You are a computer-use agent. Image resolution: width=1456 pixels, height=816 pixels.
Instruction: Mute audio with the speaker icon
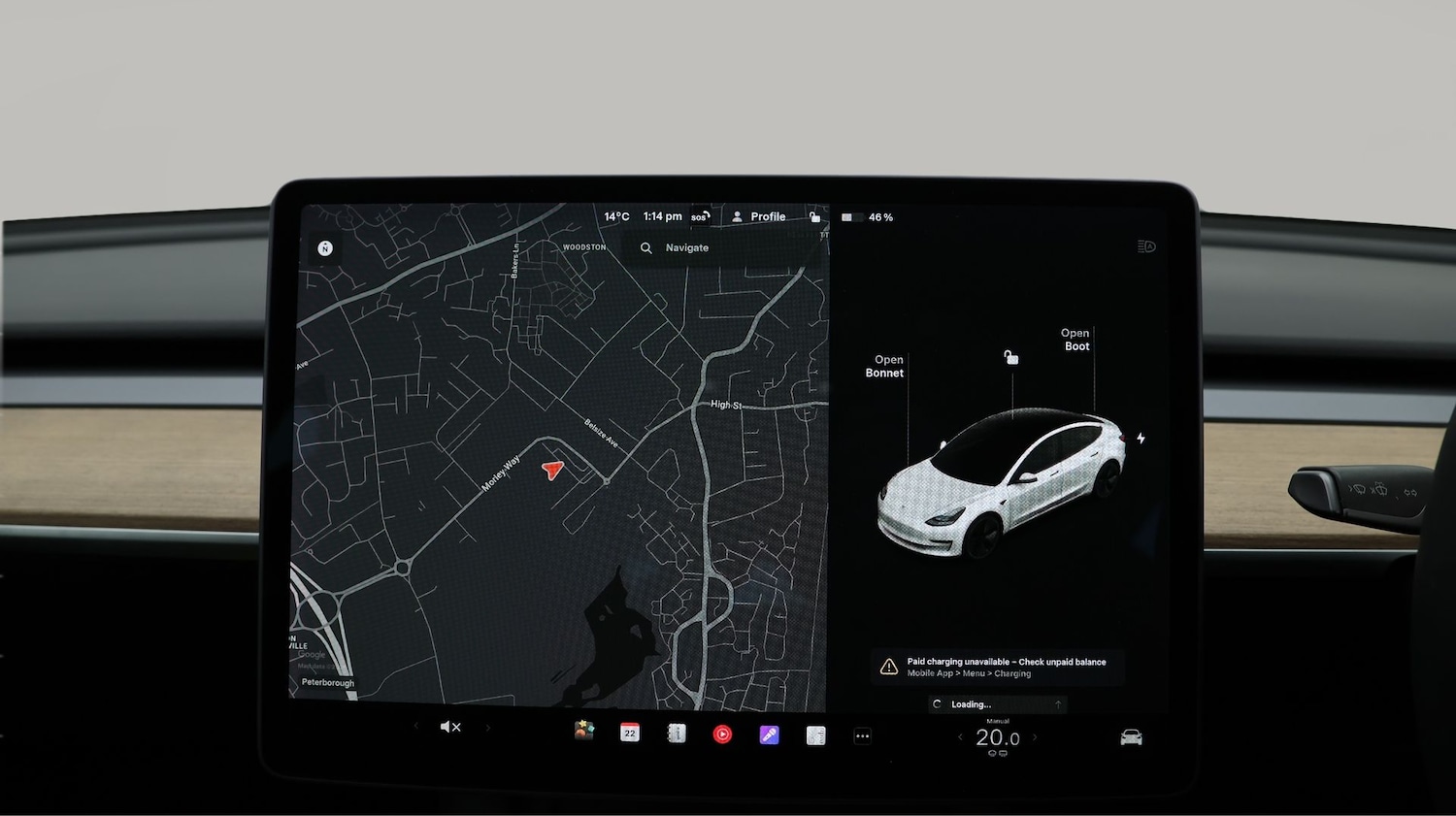coord(449,726)
